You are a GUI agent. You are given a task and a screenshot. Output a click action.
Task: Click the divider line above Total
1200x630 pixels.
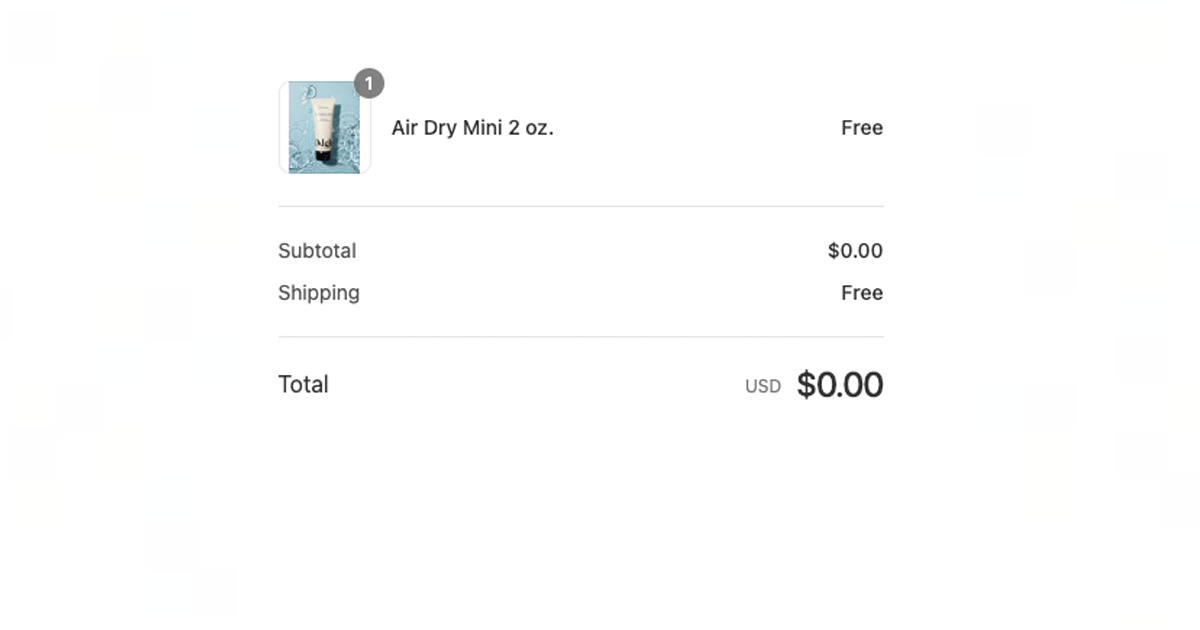pyautogui.click(x=580, y=337)
